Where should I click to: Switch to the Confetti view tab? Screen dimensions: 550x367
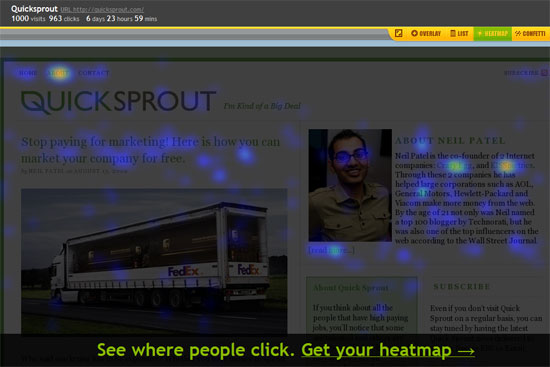point(530,33)
